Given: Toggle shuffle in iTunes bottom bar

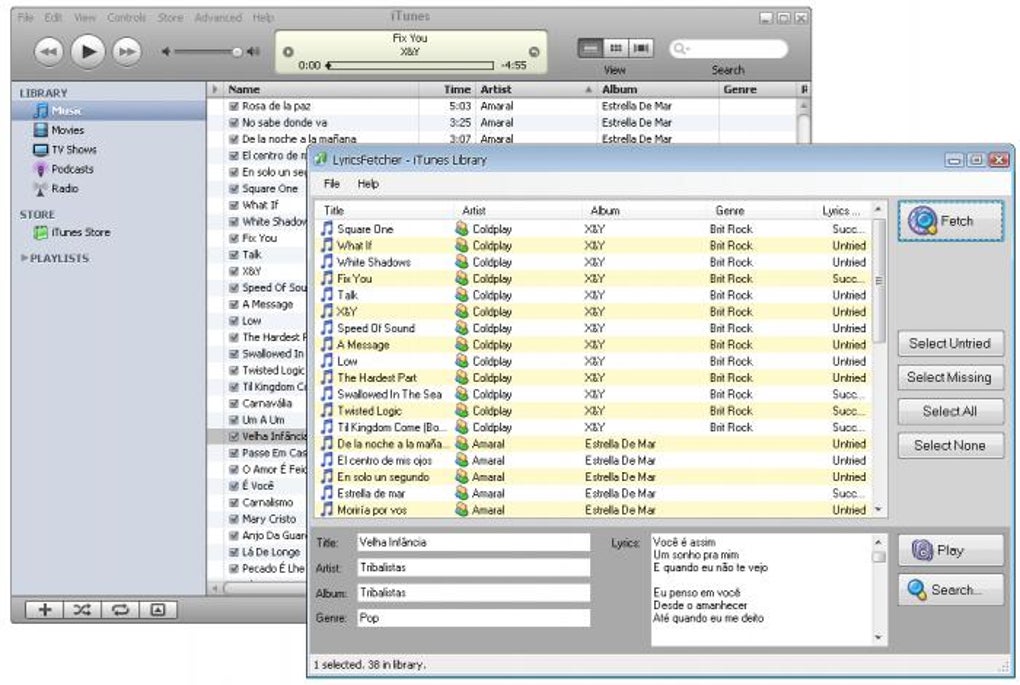Looking at the screenshot, I should point(82,610).
